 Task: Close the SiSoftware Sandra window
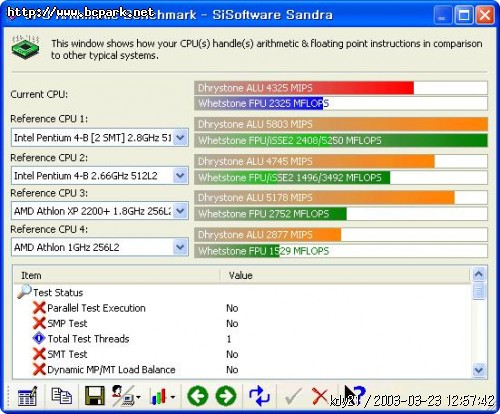485,15
